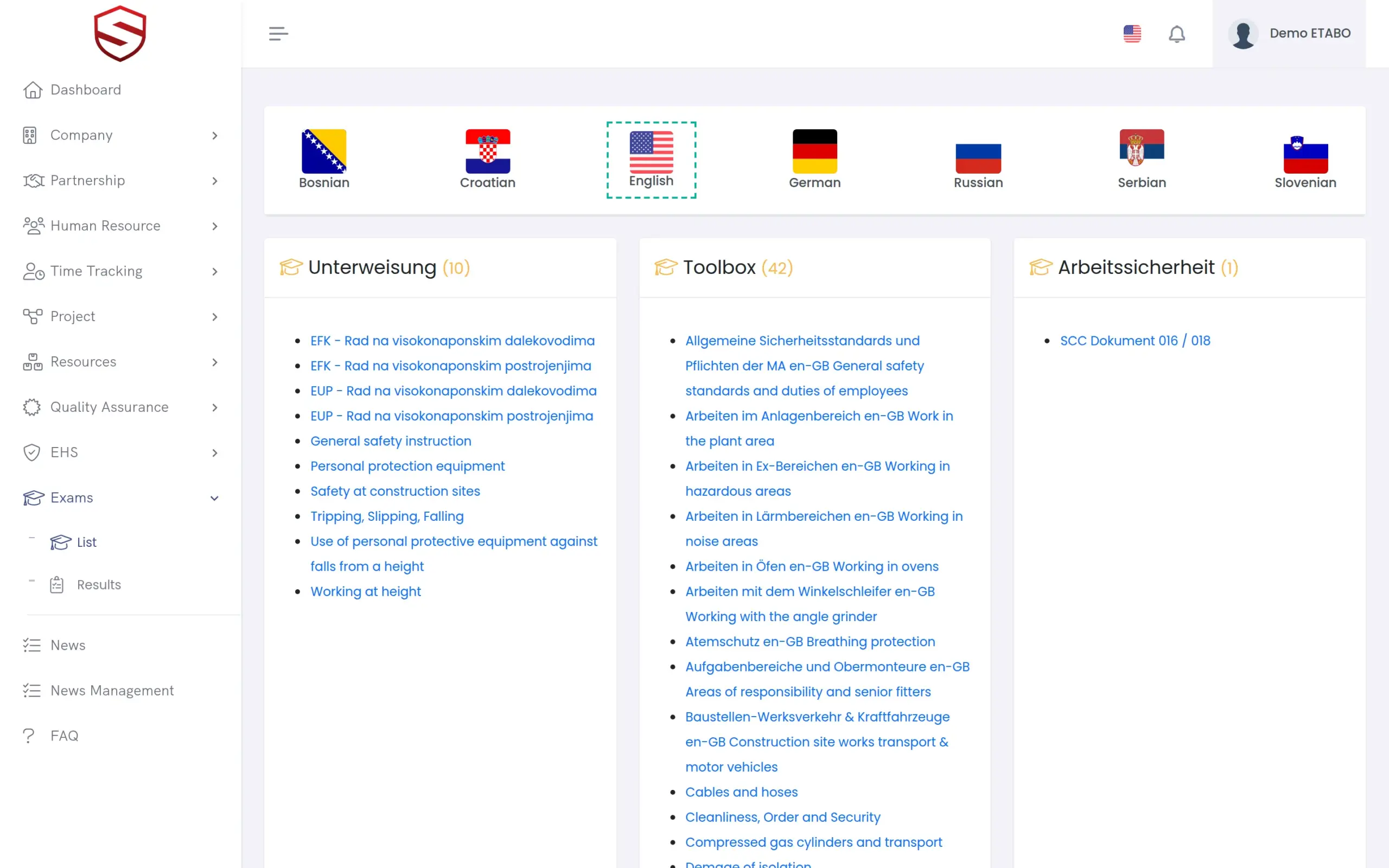Expand the Company menu chevron

pos(215,136)
